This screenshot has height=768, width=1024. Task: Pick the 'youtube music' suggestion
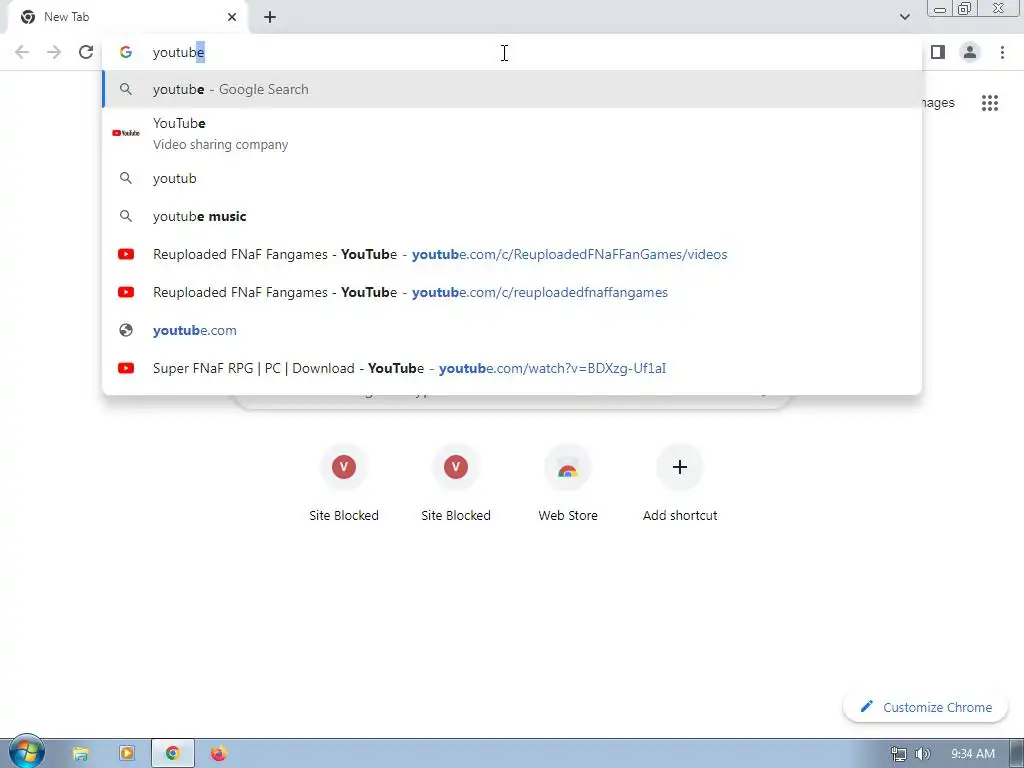pos(512,216)
